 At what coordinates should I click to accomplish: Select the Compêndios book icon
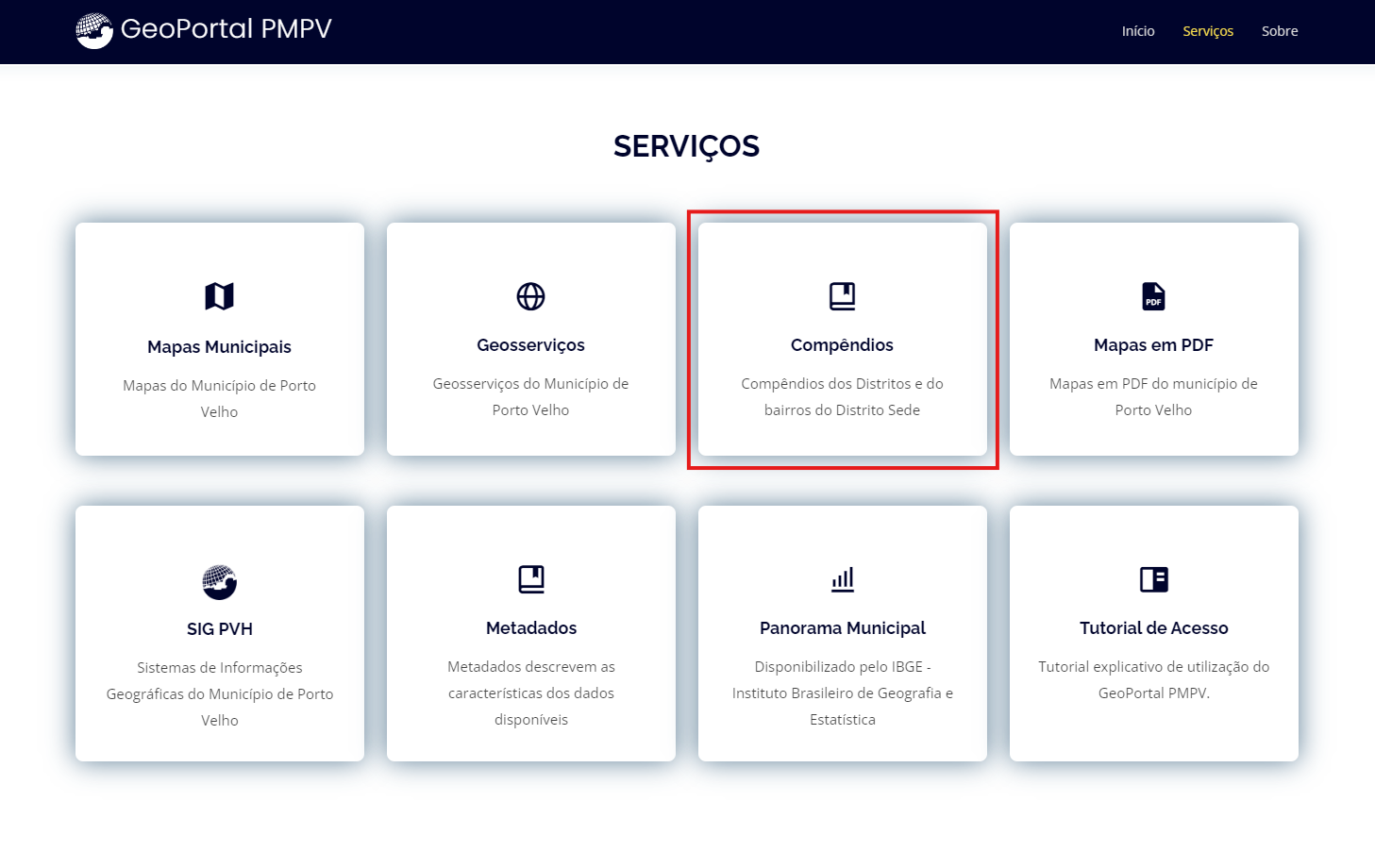coord(842,296)
